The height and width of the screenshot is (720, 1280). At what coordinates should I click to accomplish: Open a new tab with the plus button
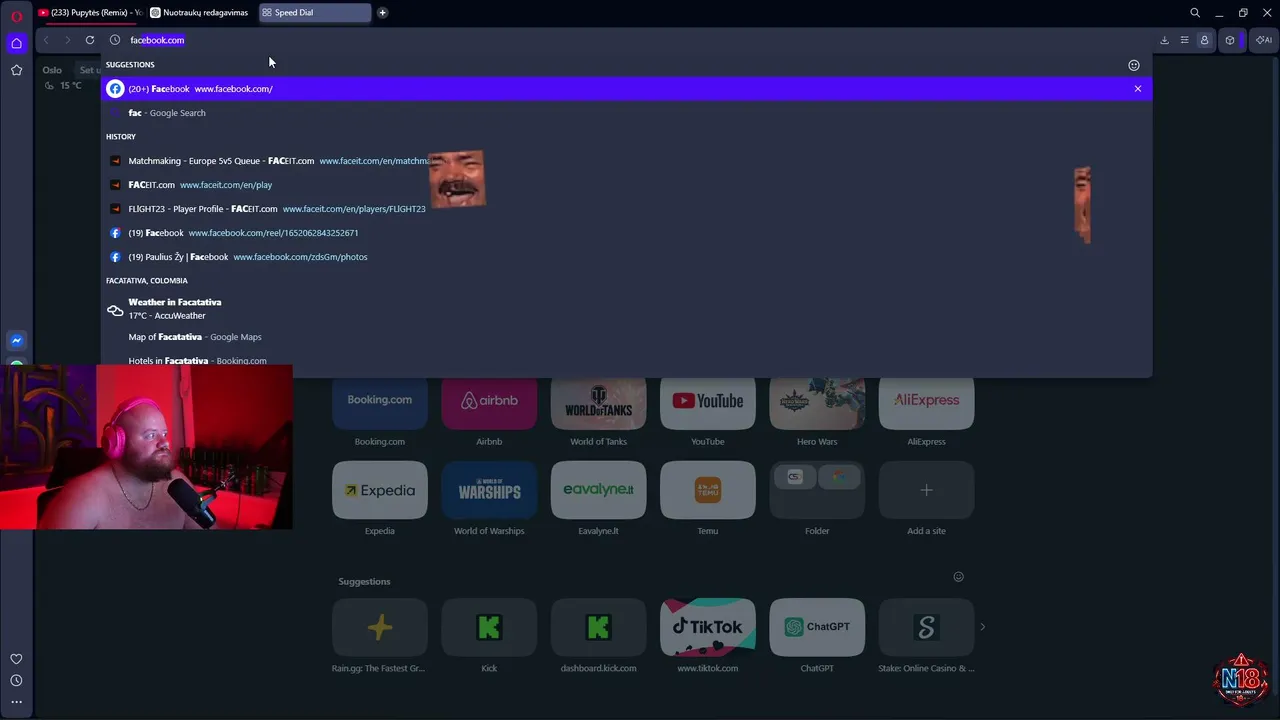[x=382, y=13]
